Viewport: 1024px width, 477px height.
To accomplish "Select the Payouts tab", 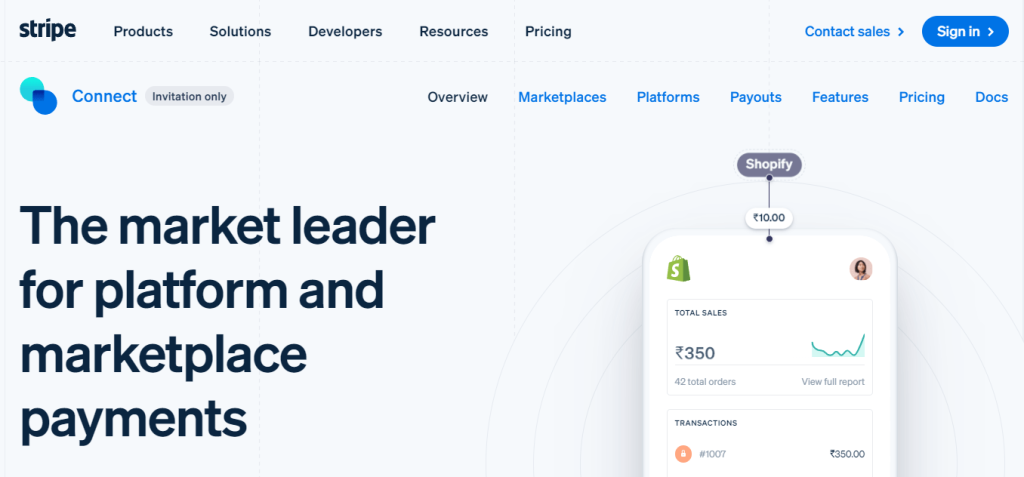I will [x=756, y=97].
